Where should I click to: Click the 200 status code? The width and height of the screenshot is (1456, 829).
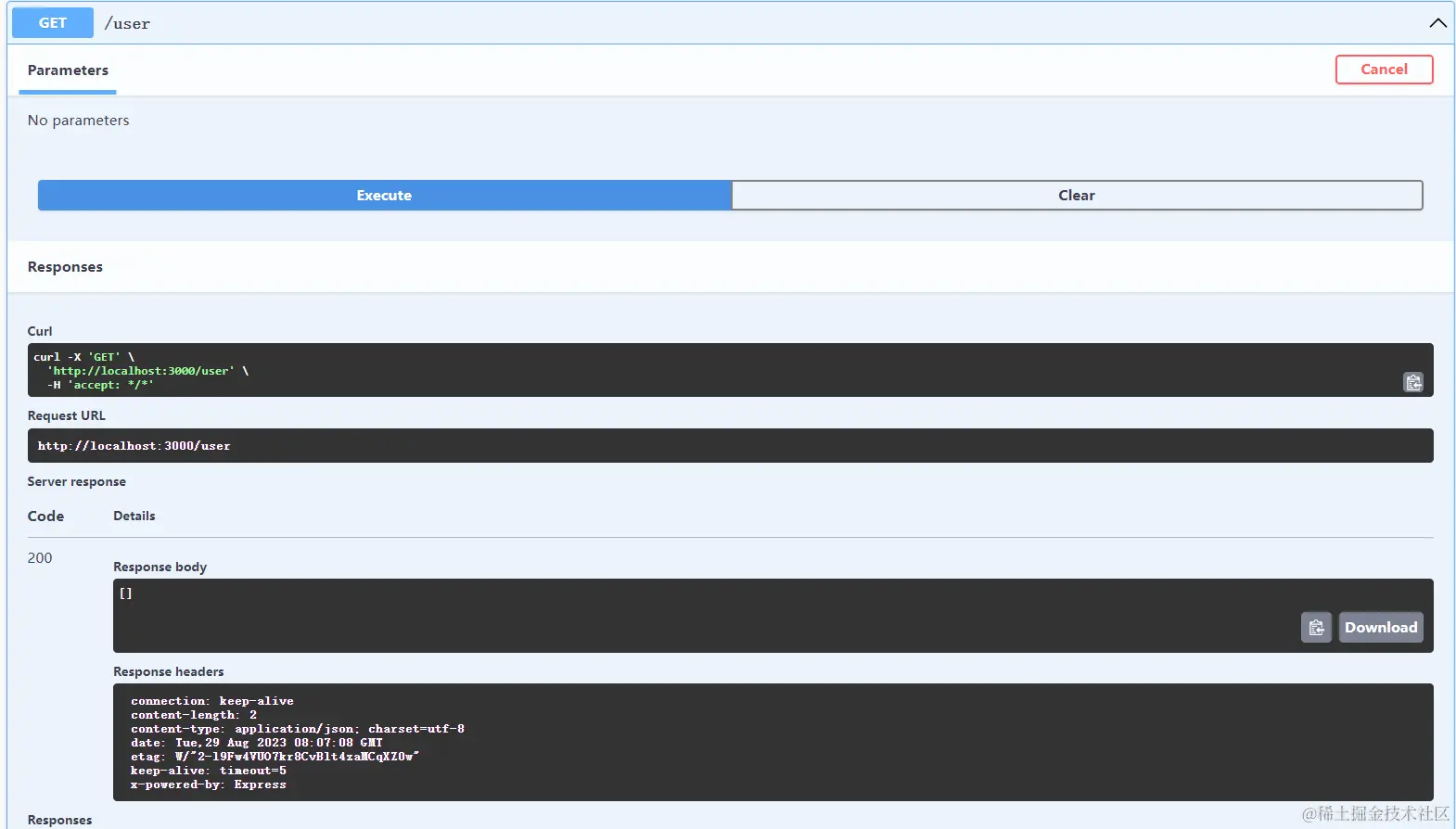tap(40, 558)
